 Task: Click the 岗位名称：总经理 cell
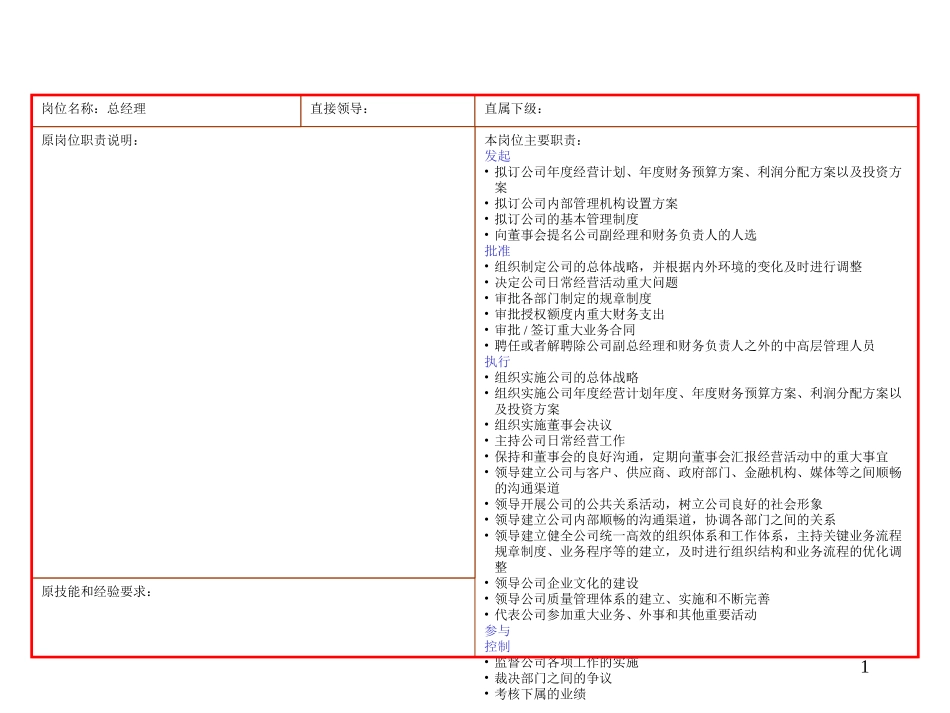pyautogui.click(x=166, y=110)
